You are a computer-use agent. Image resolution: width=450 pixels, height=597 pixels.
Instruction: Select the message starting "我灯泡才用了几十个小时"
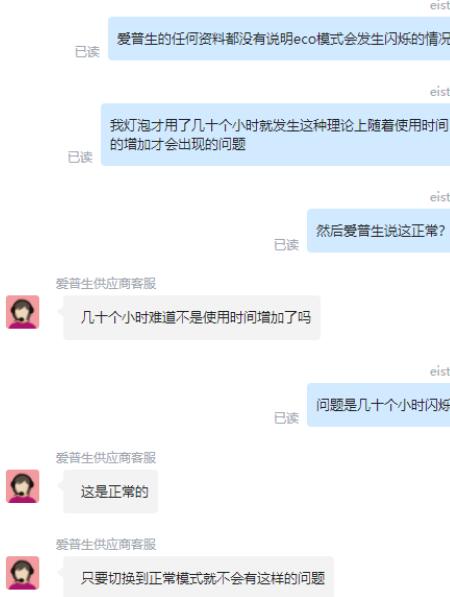[x=275, y=134]
